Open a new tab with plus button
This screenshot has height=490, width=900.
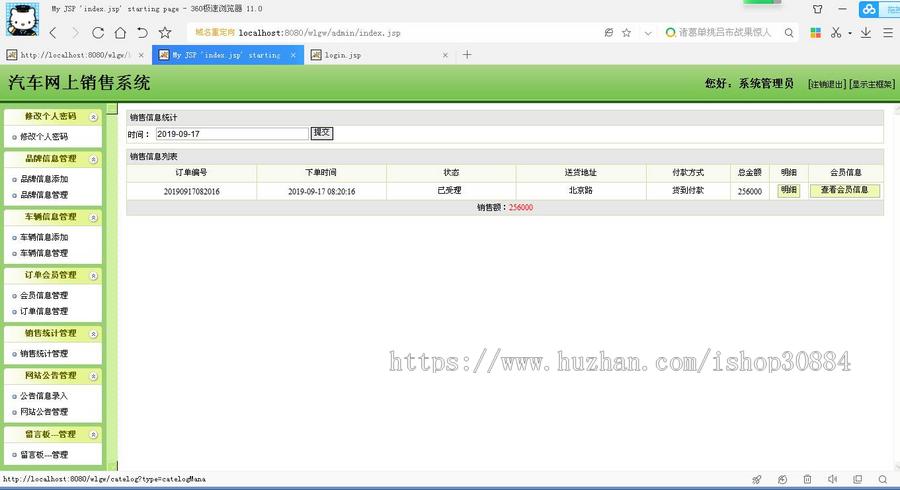click(467, 55)
